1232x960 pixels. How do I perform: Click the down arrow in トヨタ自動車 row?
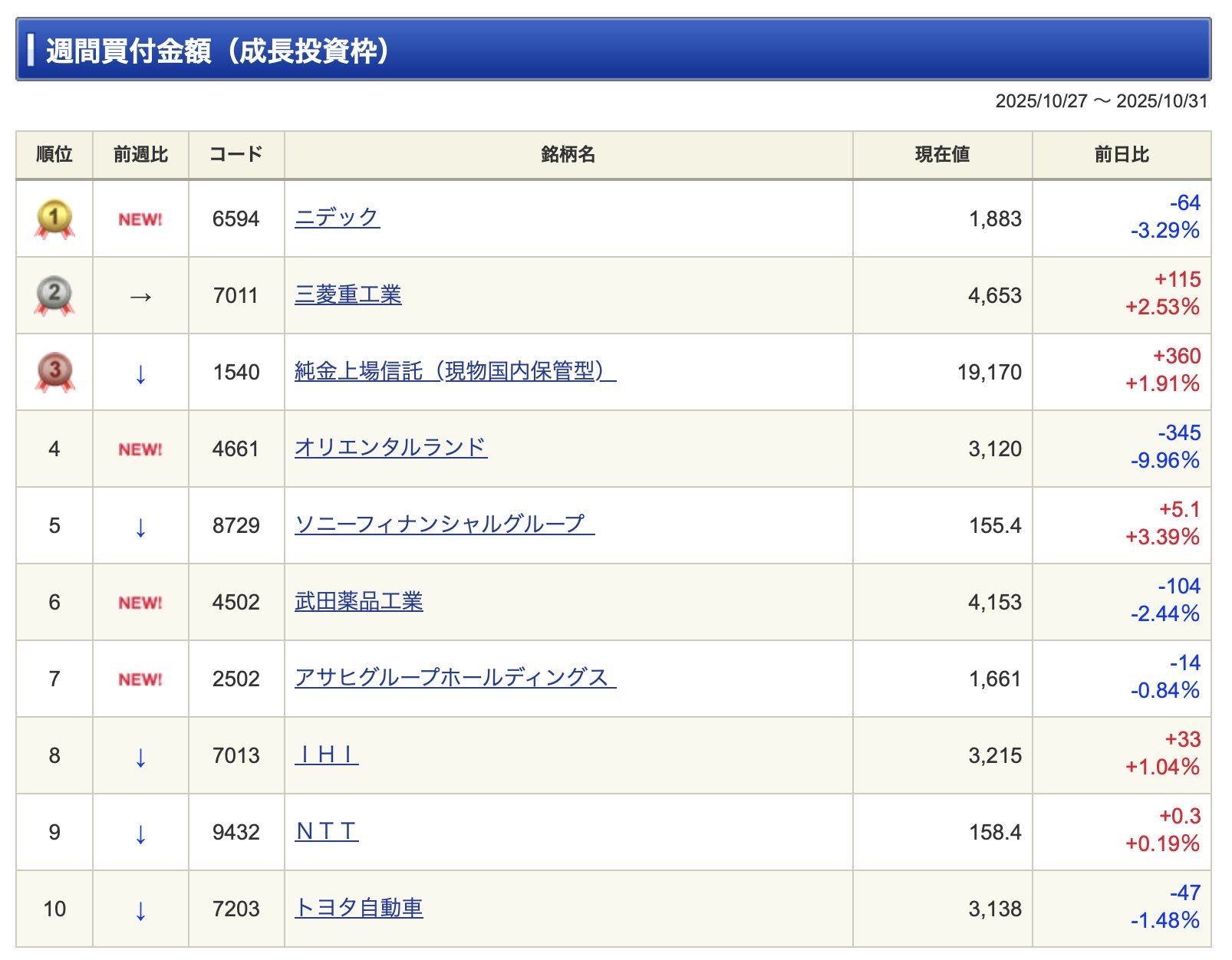[140, 911]
